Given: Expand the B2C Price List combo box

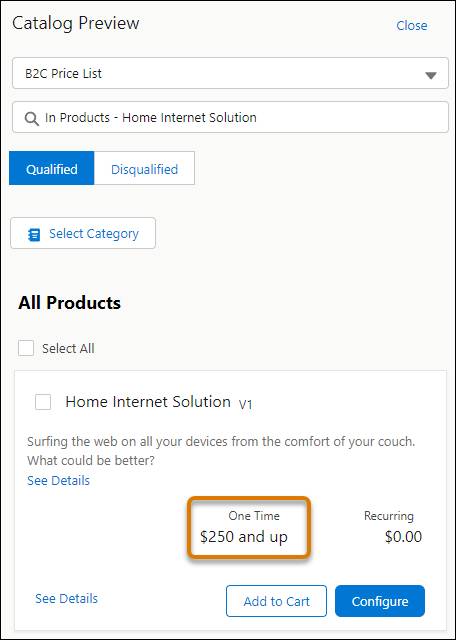Looking at the screenshot, I should pos(230,73).
